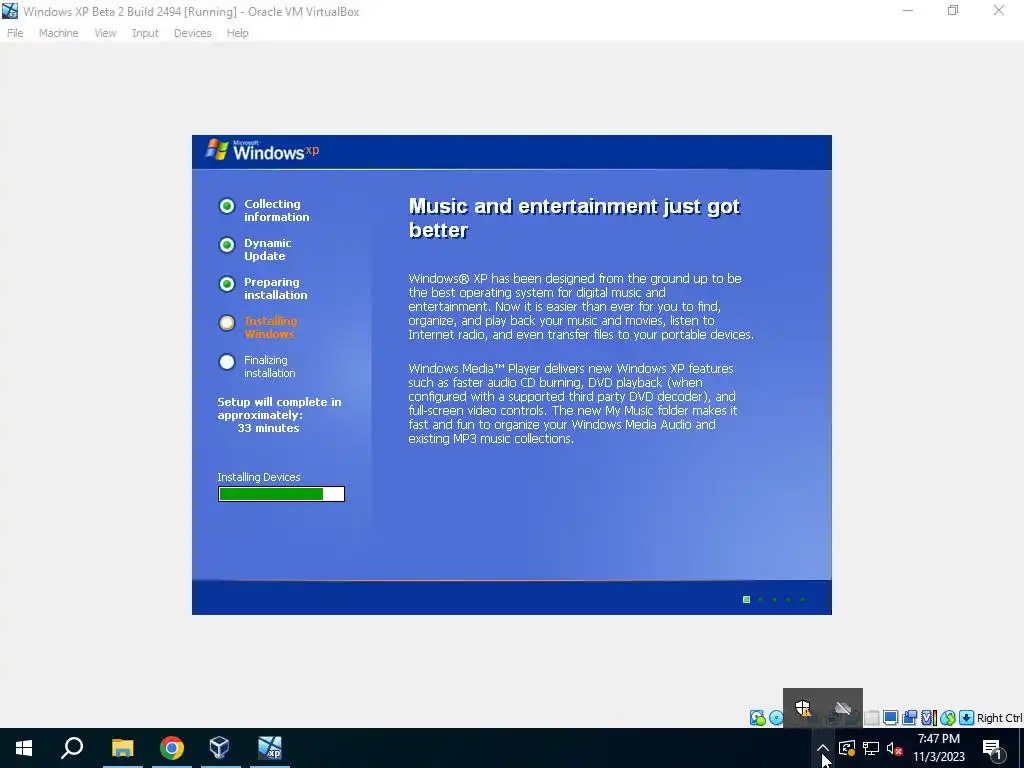Viewport: 1024px width, 768px height.
Task: Open VirtualBox Manager cube taskbar icon
Action: click(219, 748)
